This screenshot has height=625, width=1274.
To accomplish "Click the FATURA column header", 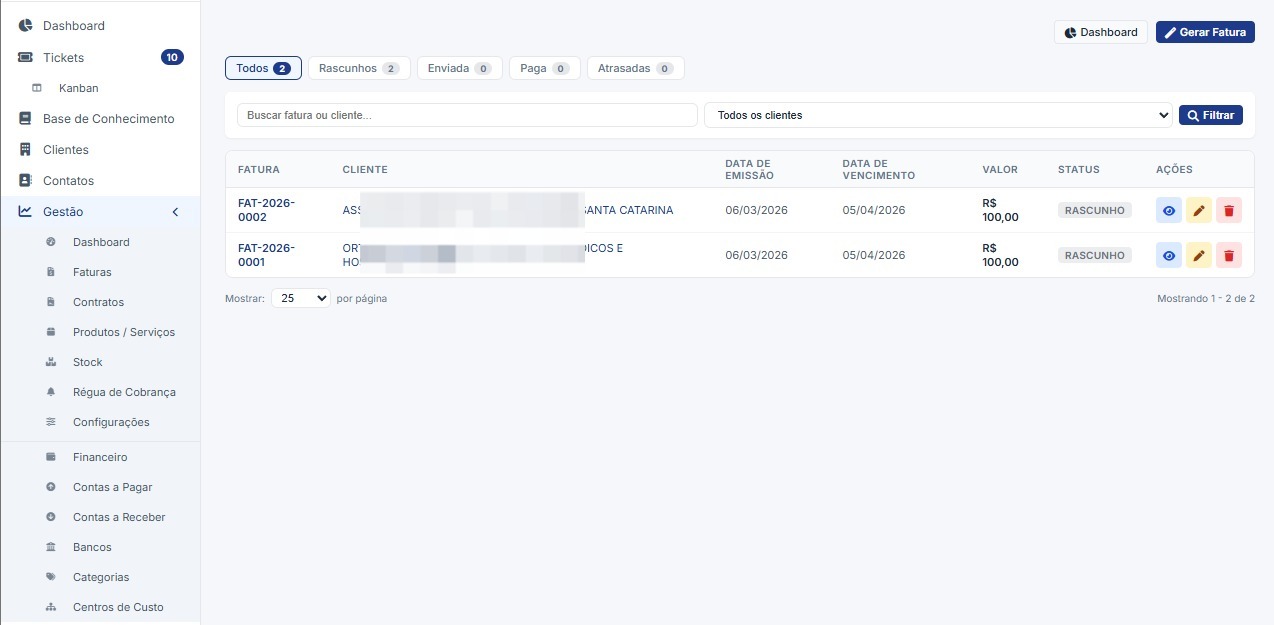I will pos(259,169).
